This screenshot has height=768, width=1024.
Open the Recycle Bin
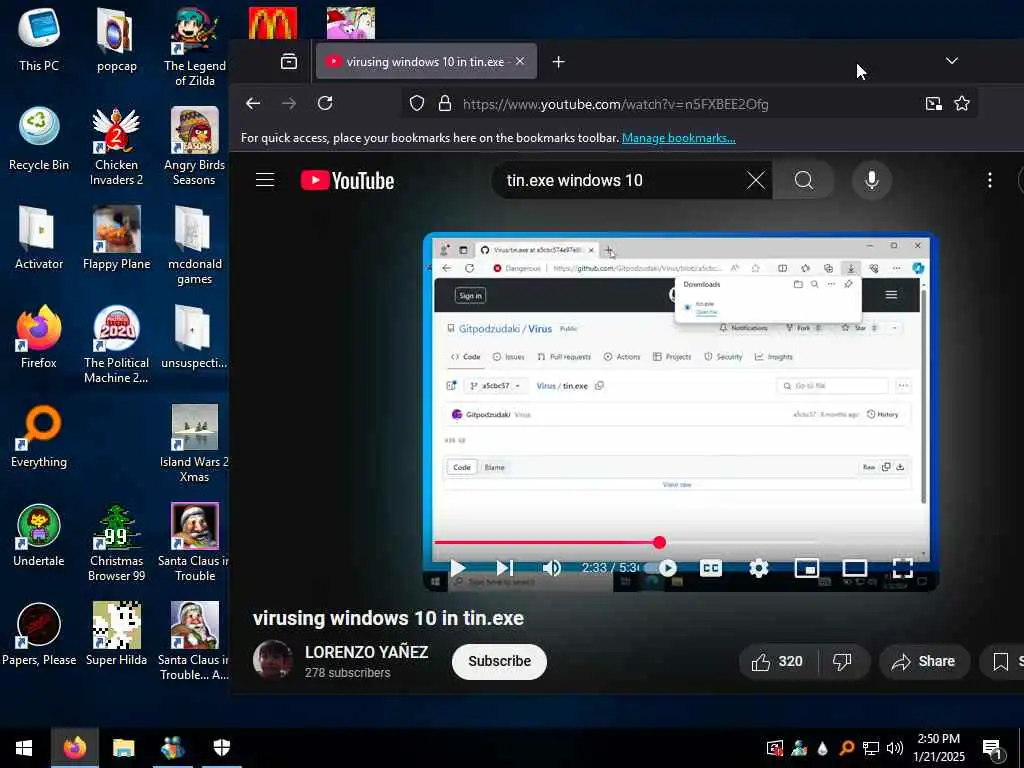click(x=39, y=138)
